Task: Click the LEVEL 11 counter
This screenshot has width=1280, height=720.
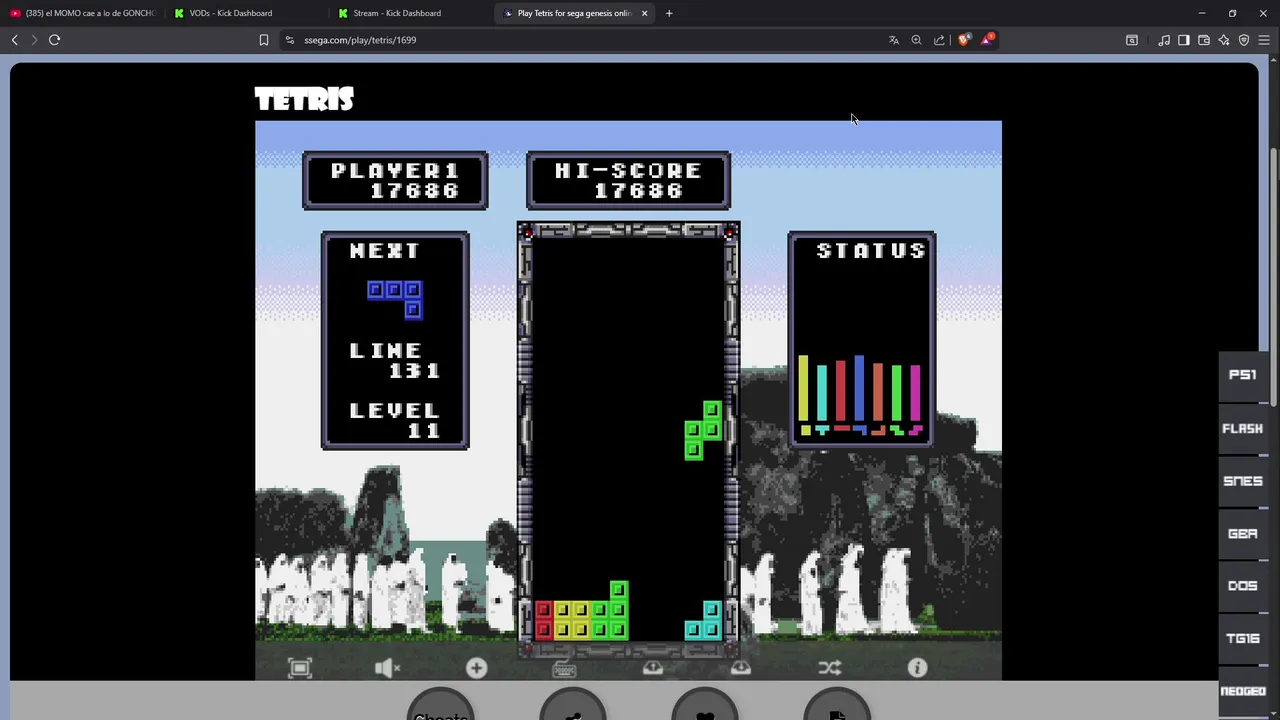Action: (x=395, y=420)
